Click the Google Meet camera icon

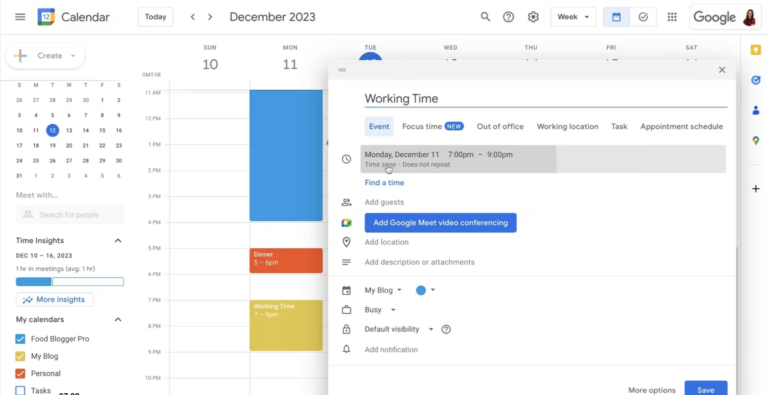click(x=346, y=223)
